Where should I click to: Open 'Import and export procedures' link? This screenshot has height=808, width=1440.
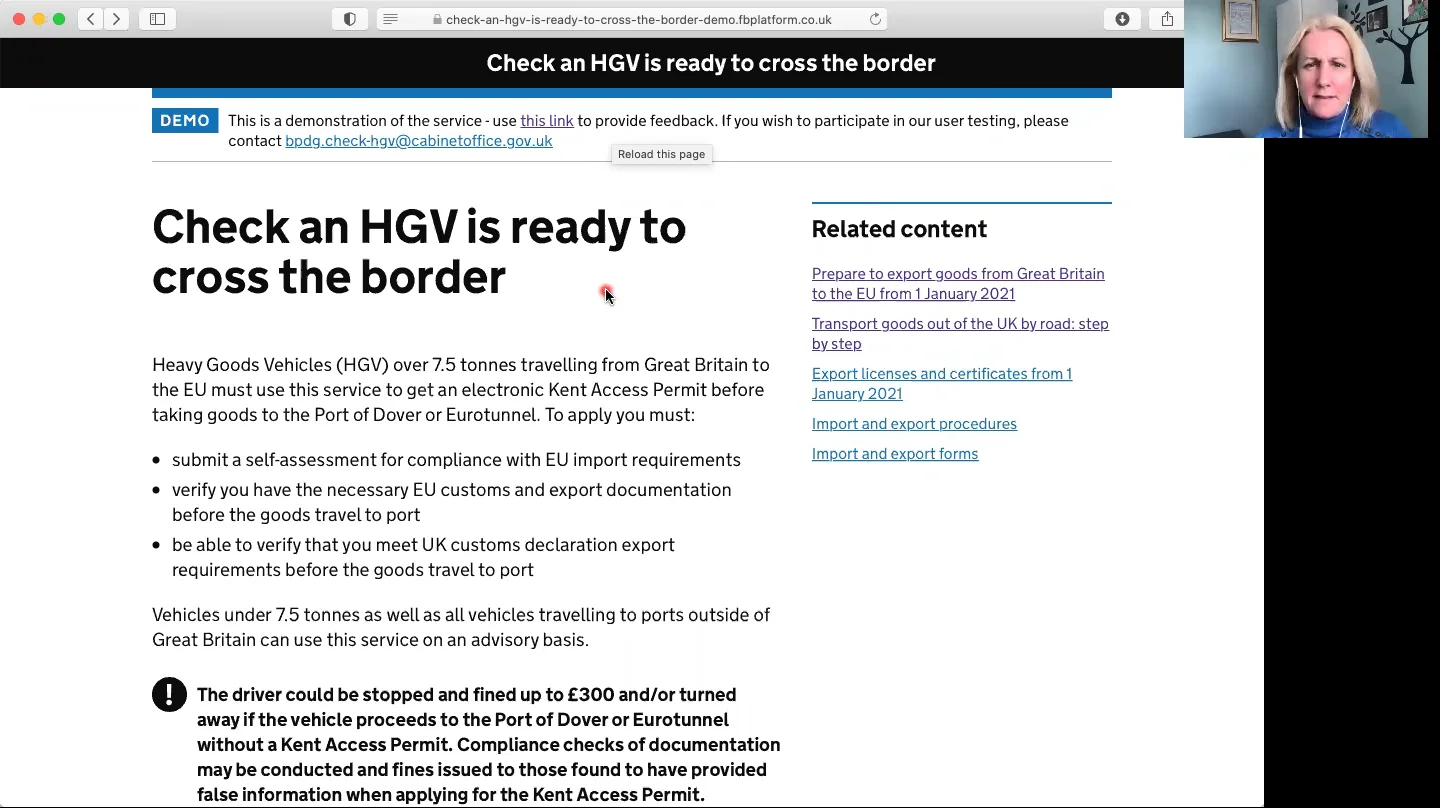tap(914, 424)
